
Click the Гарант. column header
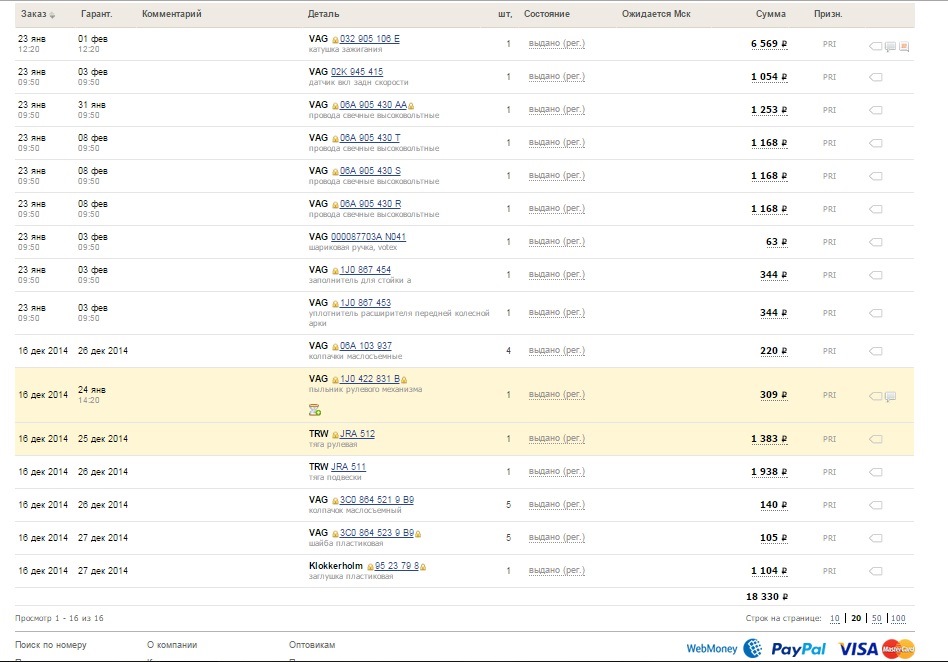[97, 14]
